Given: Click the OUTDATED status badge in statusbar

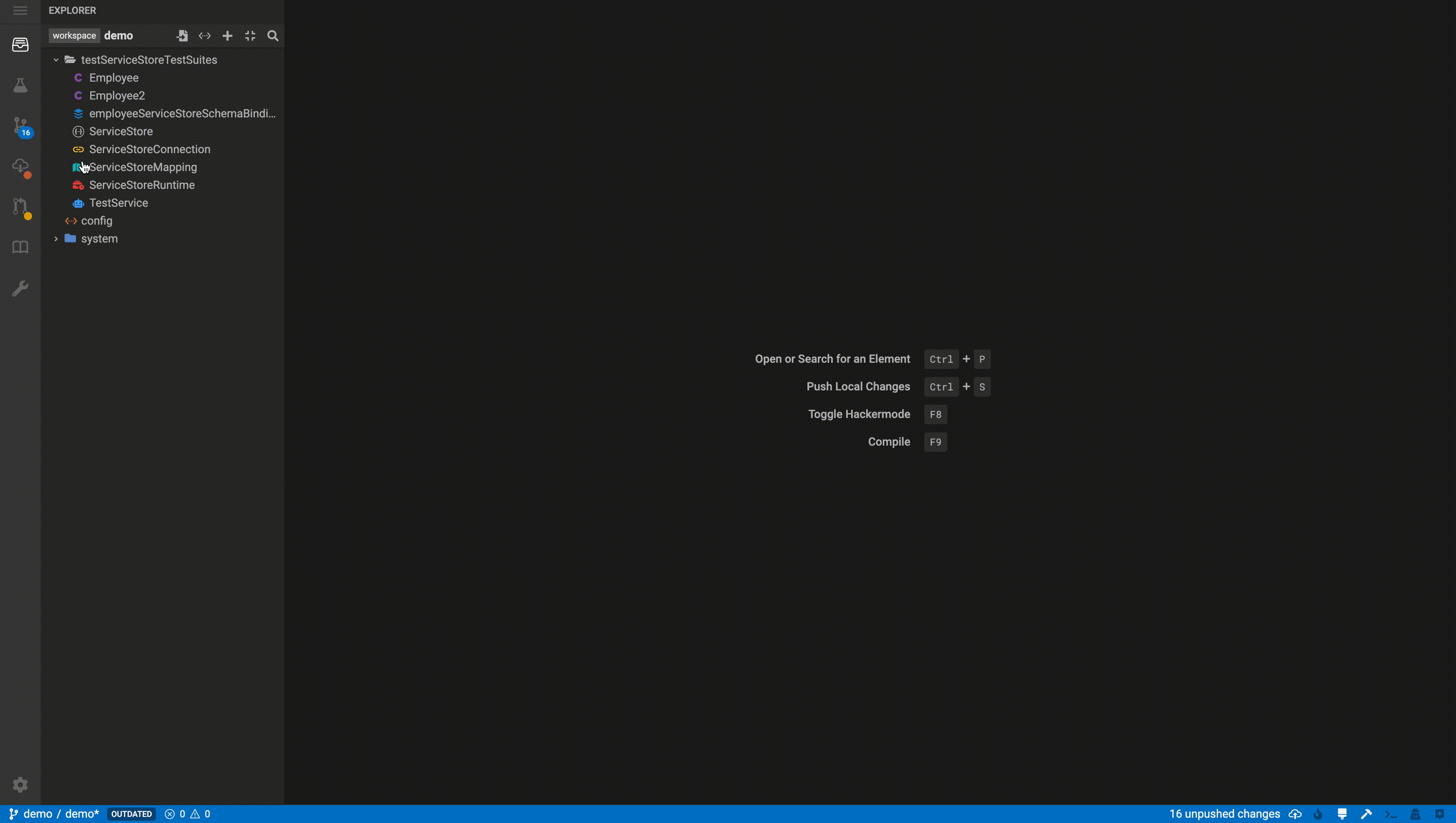Looking at the screenshot, I should pyautogui.click(x=131, y=813).
